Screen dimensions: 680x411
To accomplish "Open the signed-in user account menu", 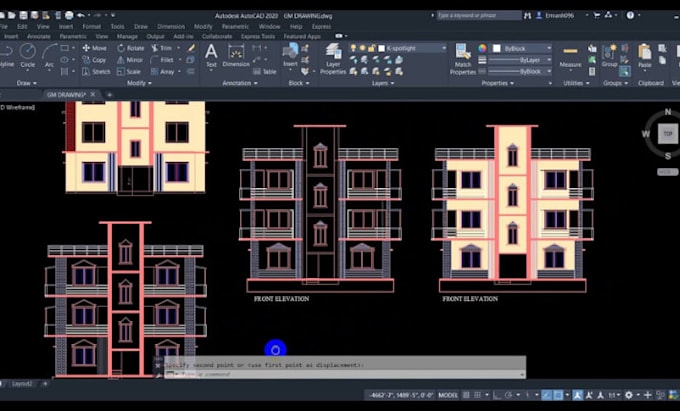I will [559, 15].
